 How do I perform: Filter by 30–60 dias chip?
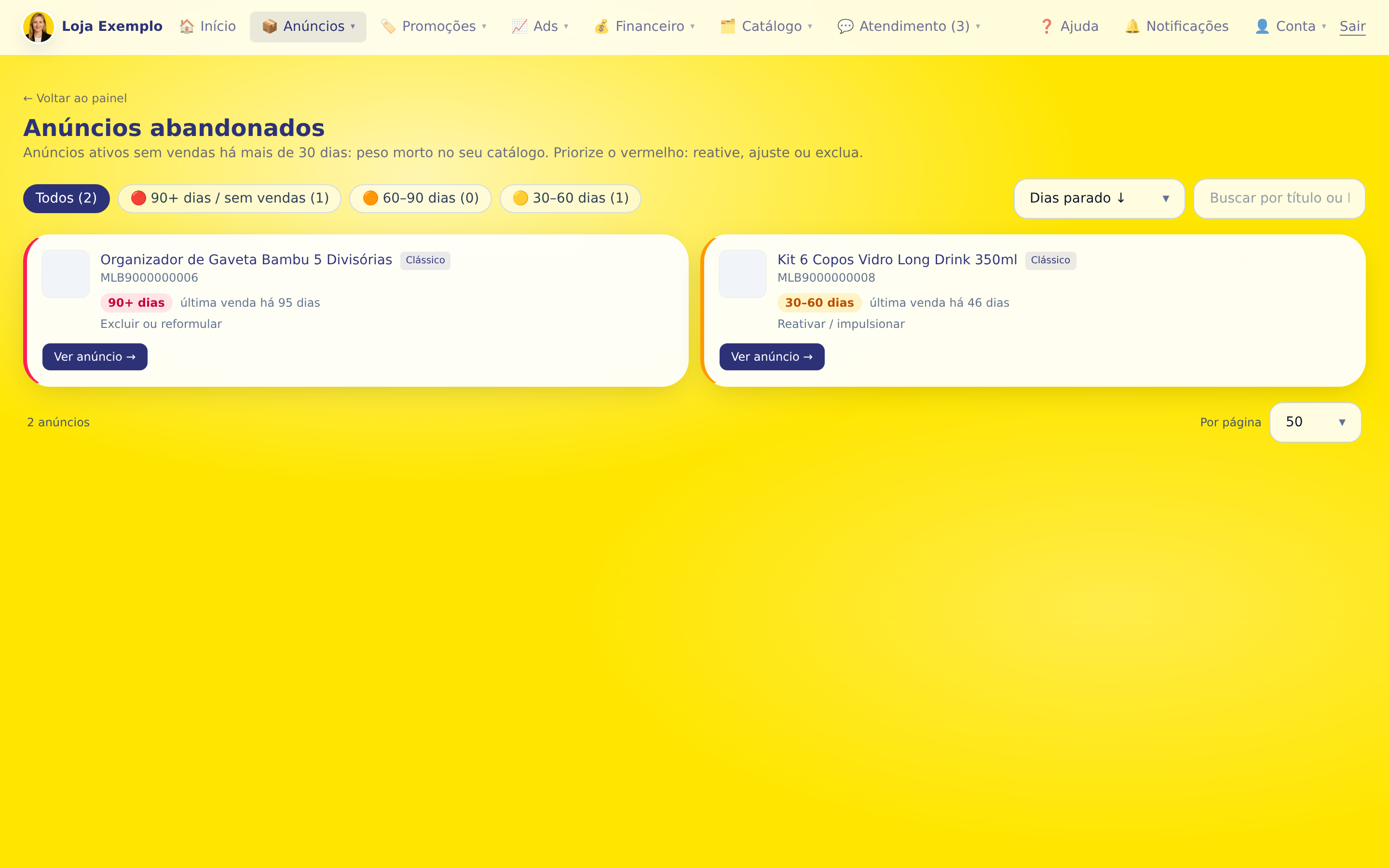click(571, 199)
